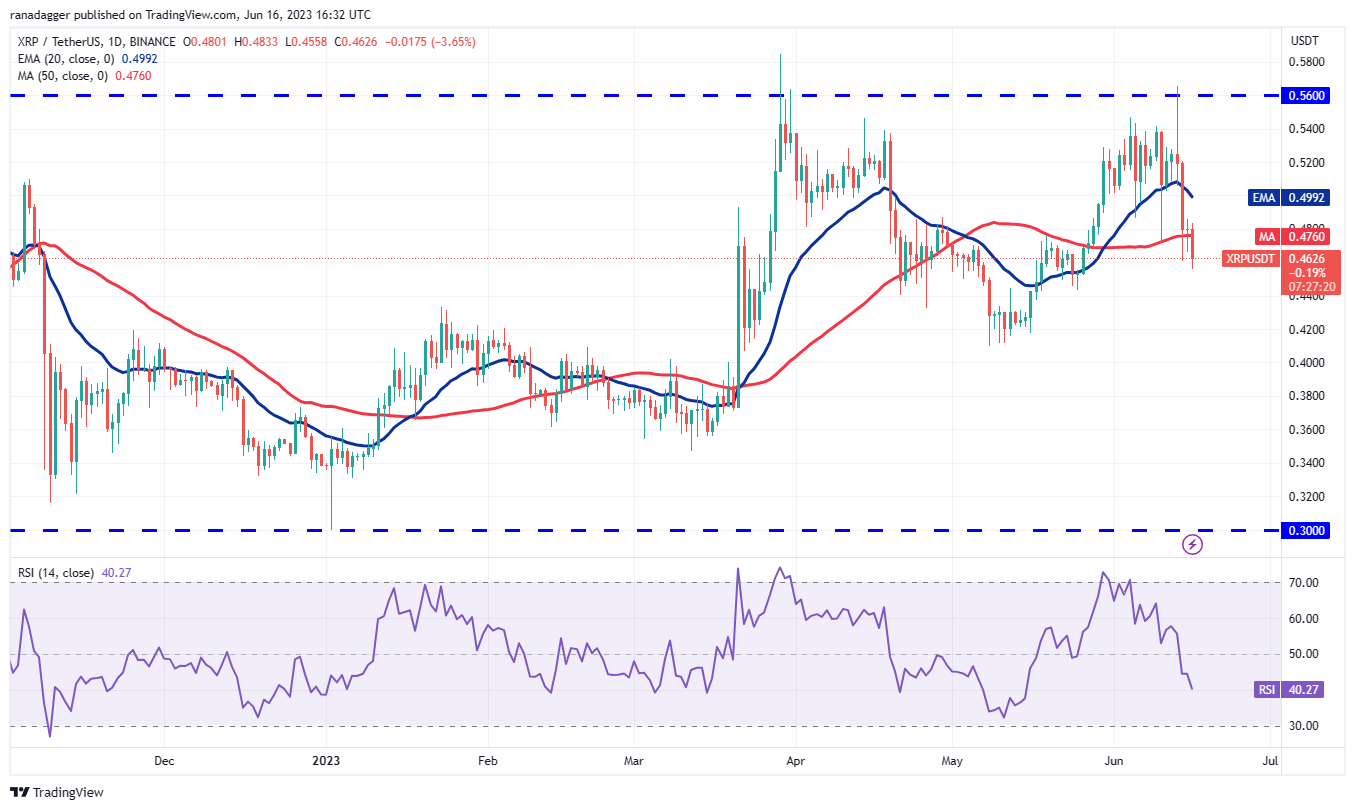The height and width of the screenshot is (810, 1355).
Task: Click the blue EMA tag on price axis
Action: coord(1264,198)
